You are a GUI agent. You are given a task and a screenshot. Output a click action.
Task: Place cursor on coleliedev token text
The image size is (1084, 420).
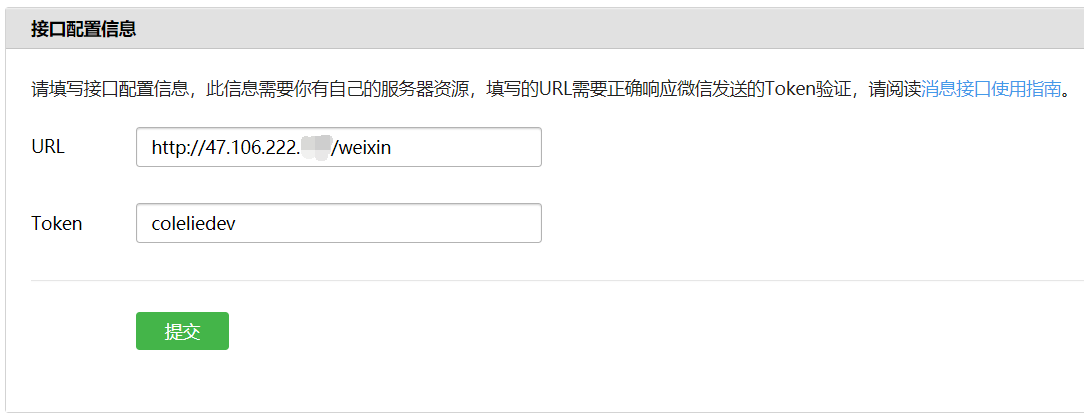194,223
